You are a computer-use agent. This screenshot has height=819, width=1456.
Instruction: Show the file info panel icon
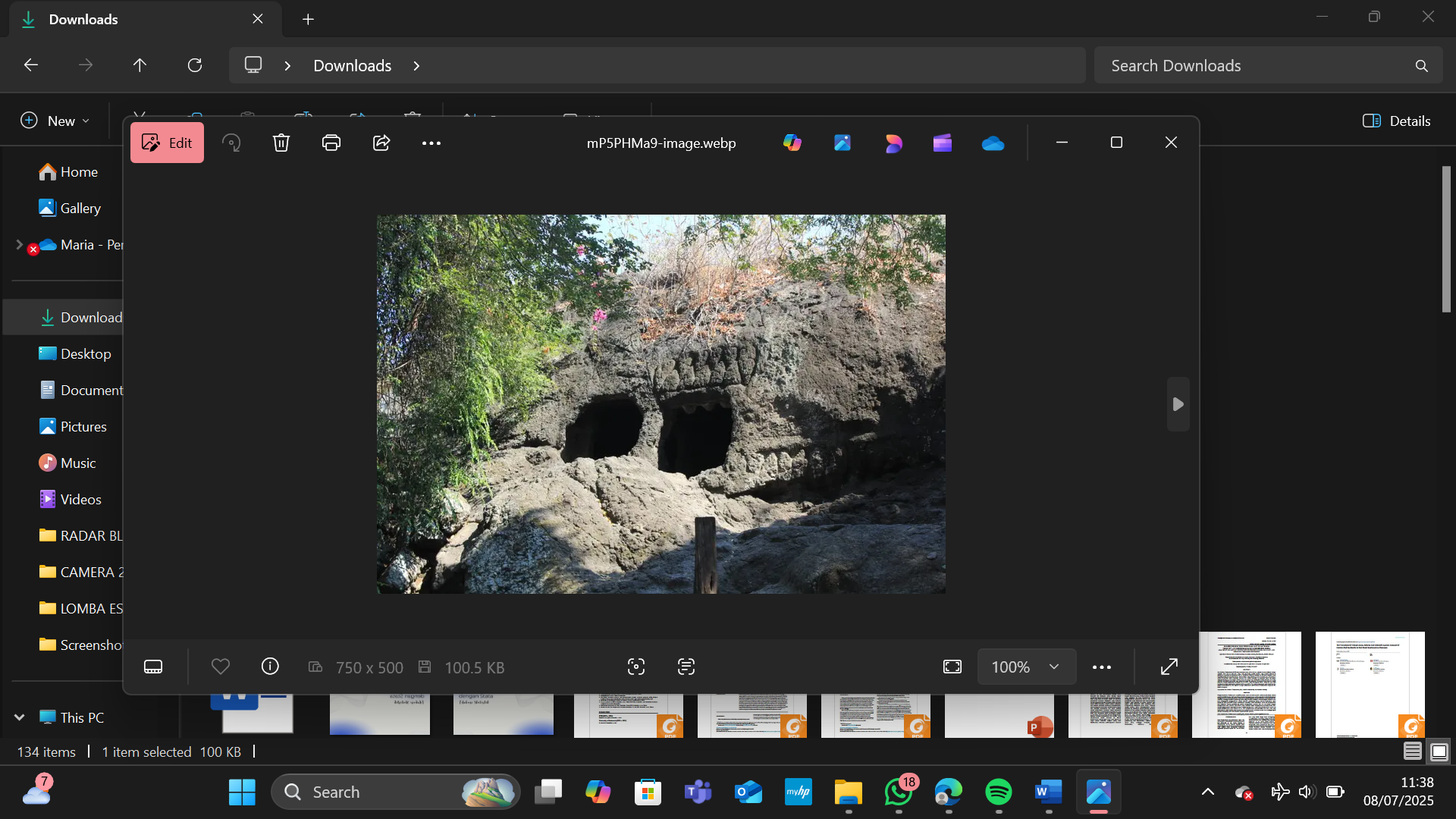(x=270, y=667)
